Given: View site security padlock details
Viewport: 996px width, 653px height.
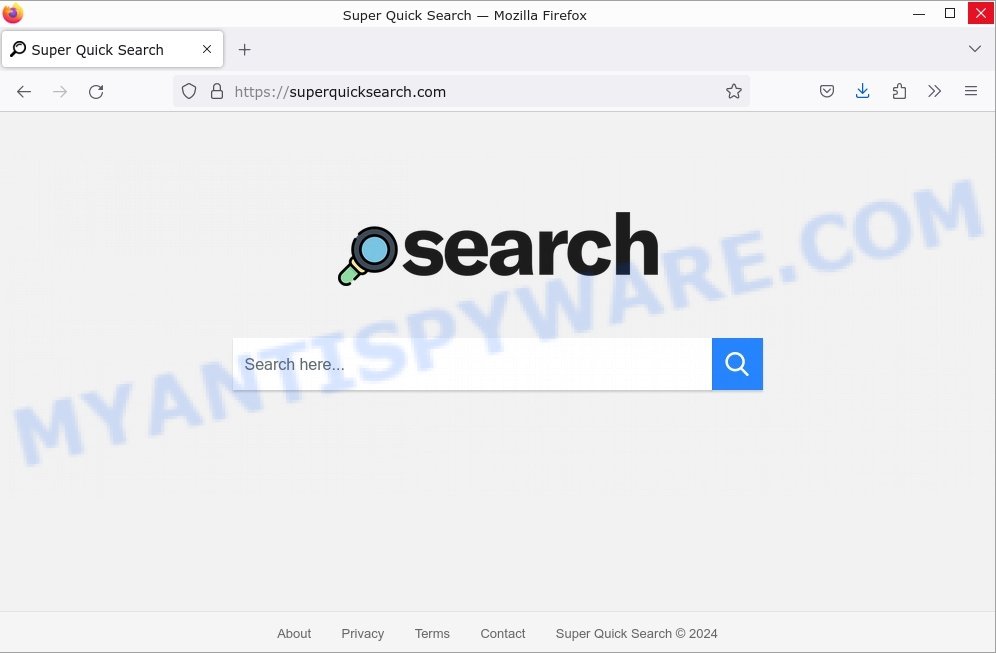Looking at the screenshot, I should (217, 91).
